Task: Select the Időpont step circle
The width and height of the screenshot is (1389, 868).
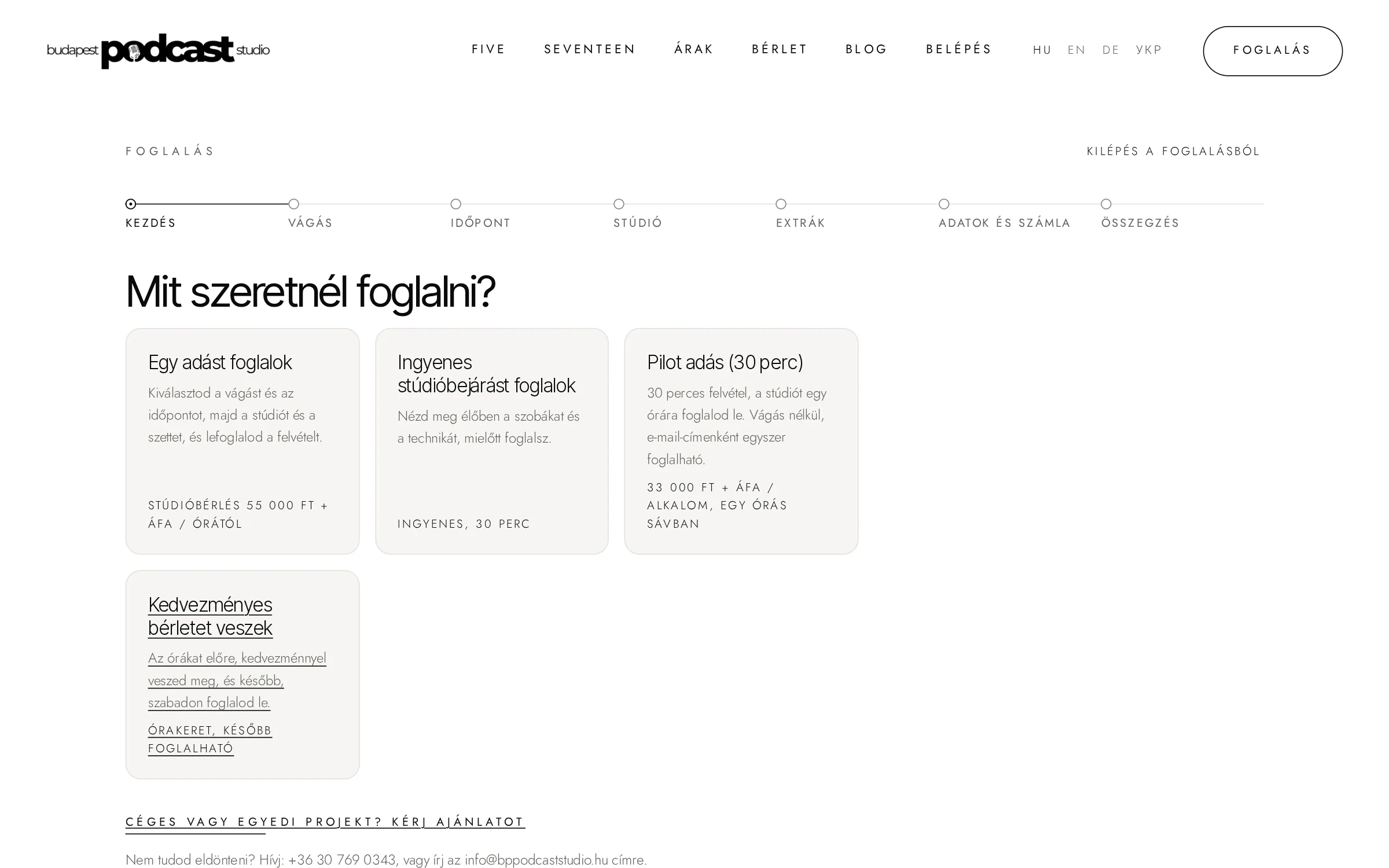Action: click(x=456, y=204)
